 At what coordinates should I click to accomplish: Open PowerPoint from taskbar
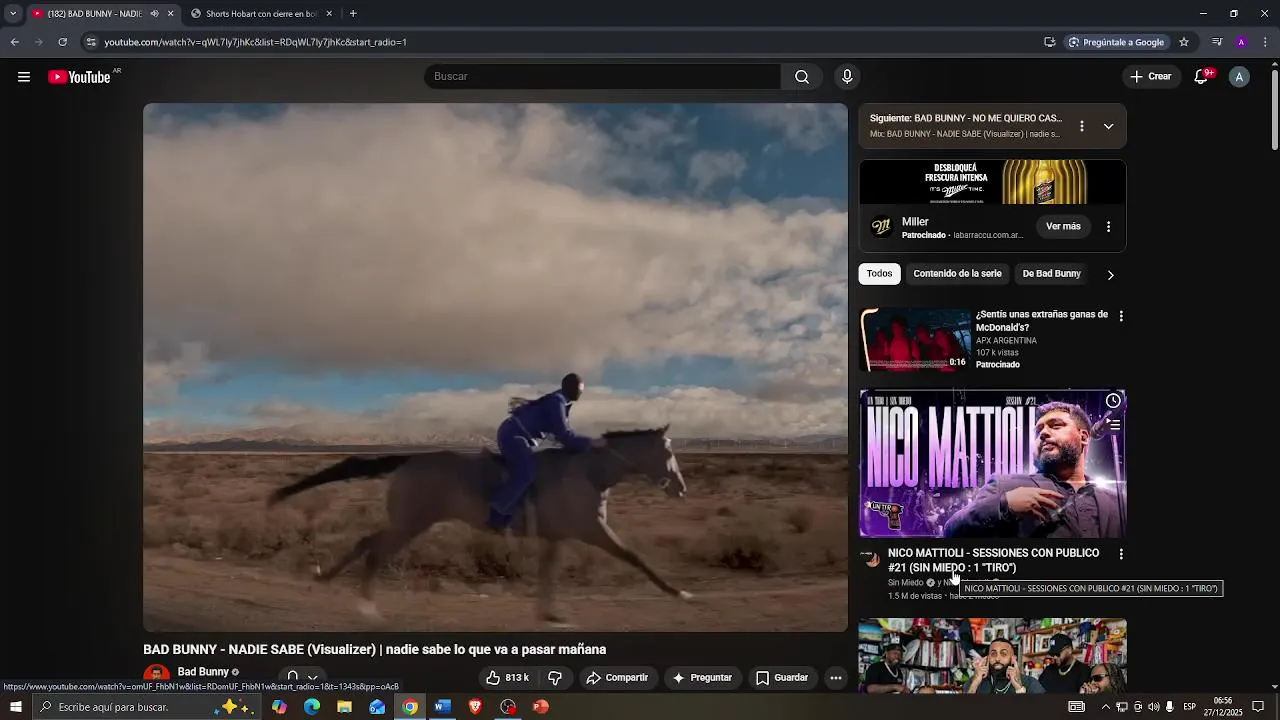(541, 707)
